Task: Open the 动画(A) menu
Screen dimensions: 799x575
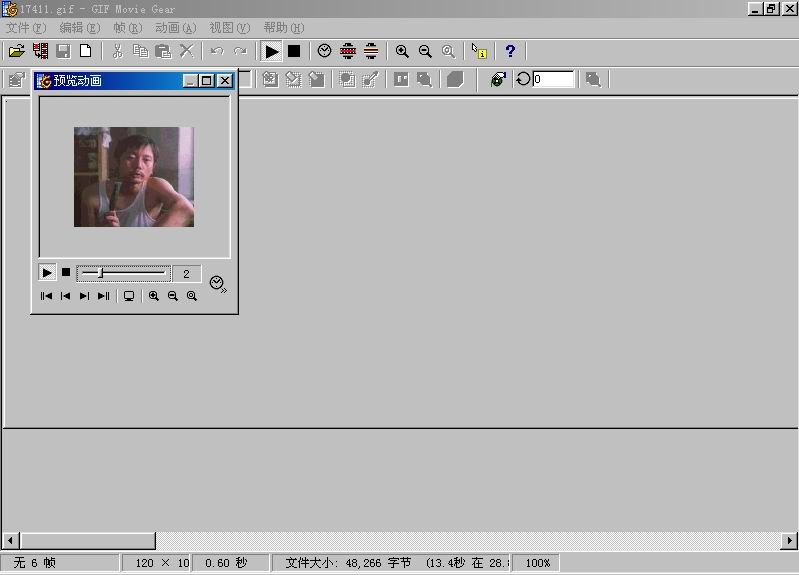Action: click(x=175, y=28)
